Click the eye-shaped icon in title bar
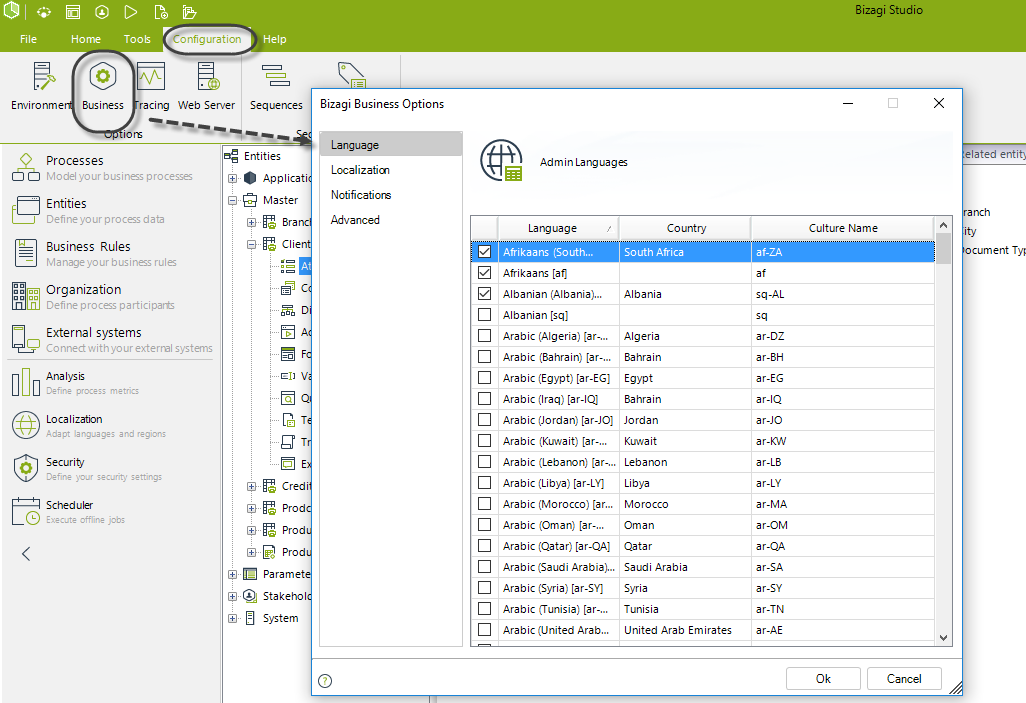This screenshot has width=1026, height=703. click(43, 12)
